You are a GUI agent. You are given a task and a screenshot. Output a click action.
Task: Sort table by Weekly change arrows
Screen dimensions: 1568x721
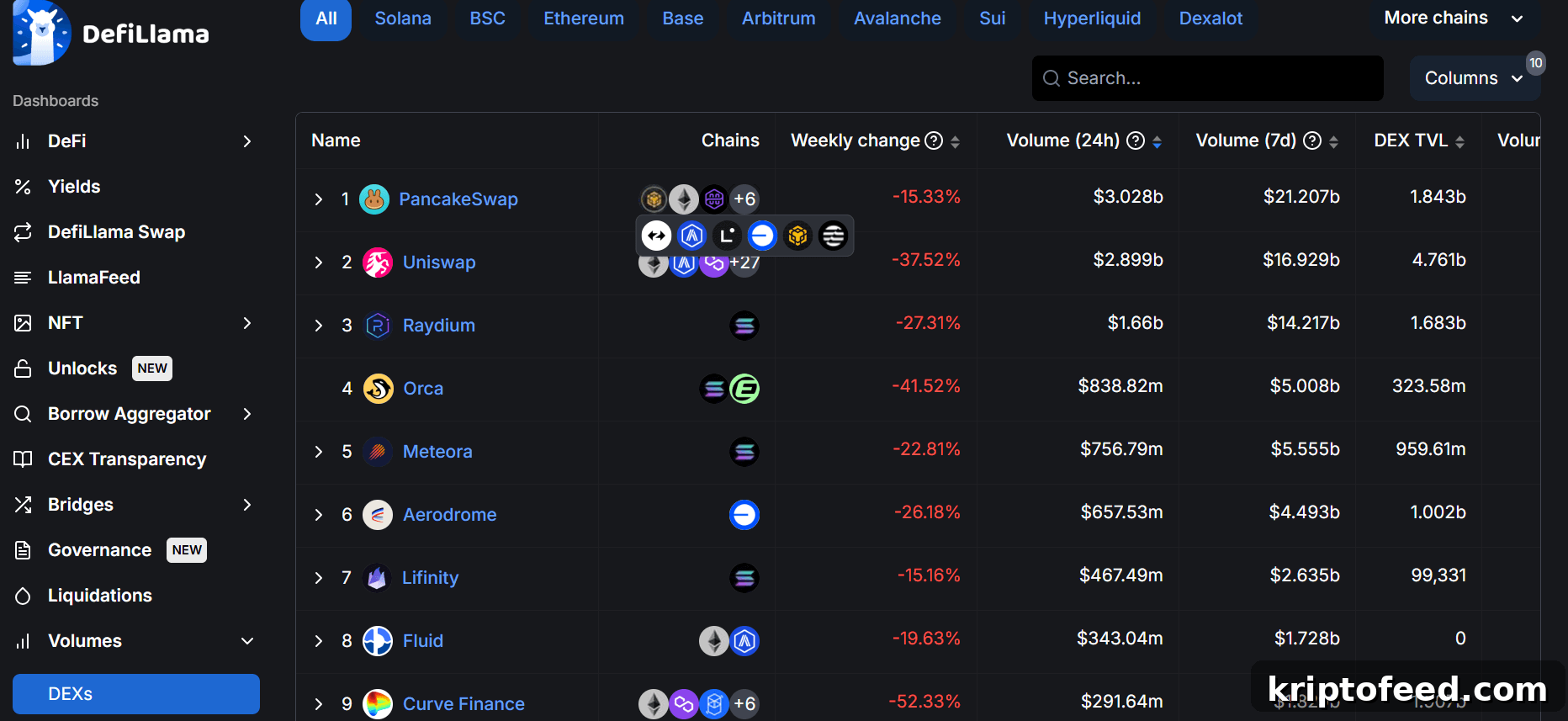[956, 142]
